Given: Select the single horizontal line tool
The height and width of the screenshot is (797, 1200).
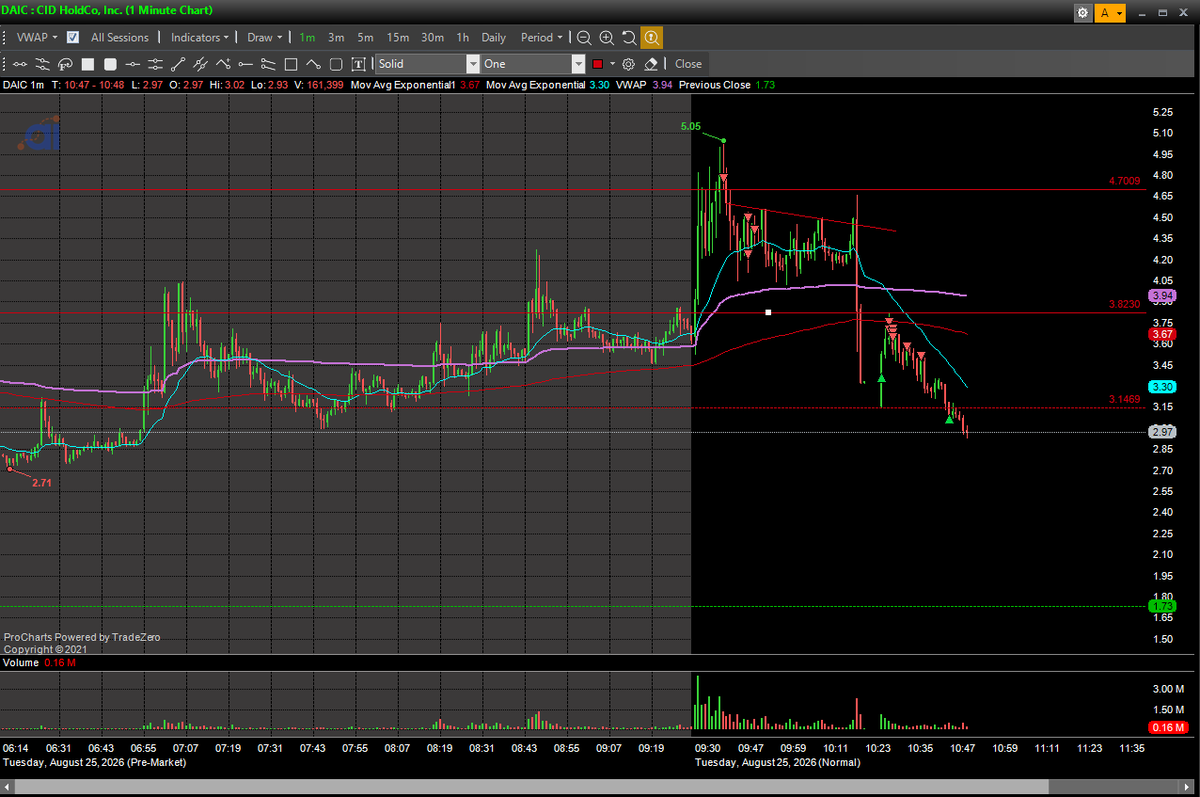Looking at the screenshot, I should (133, 64).
